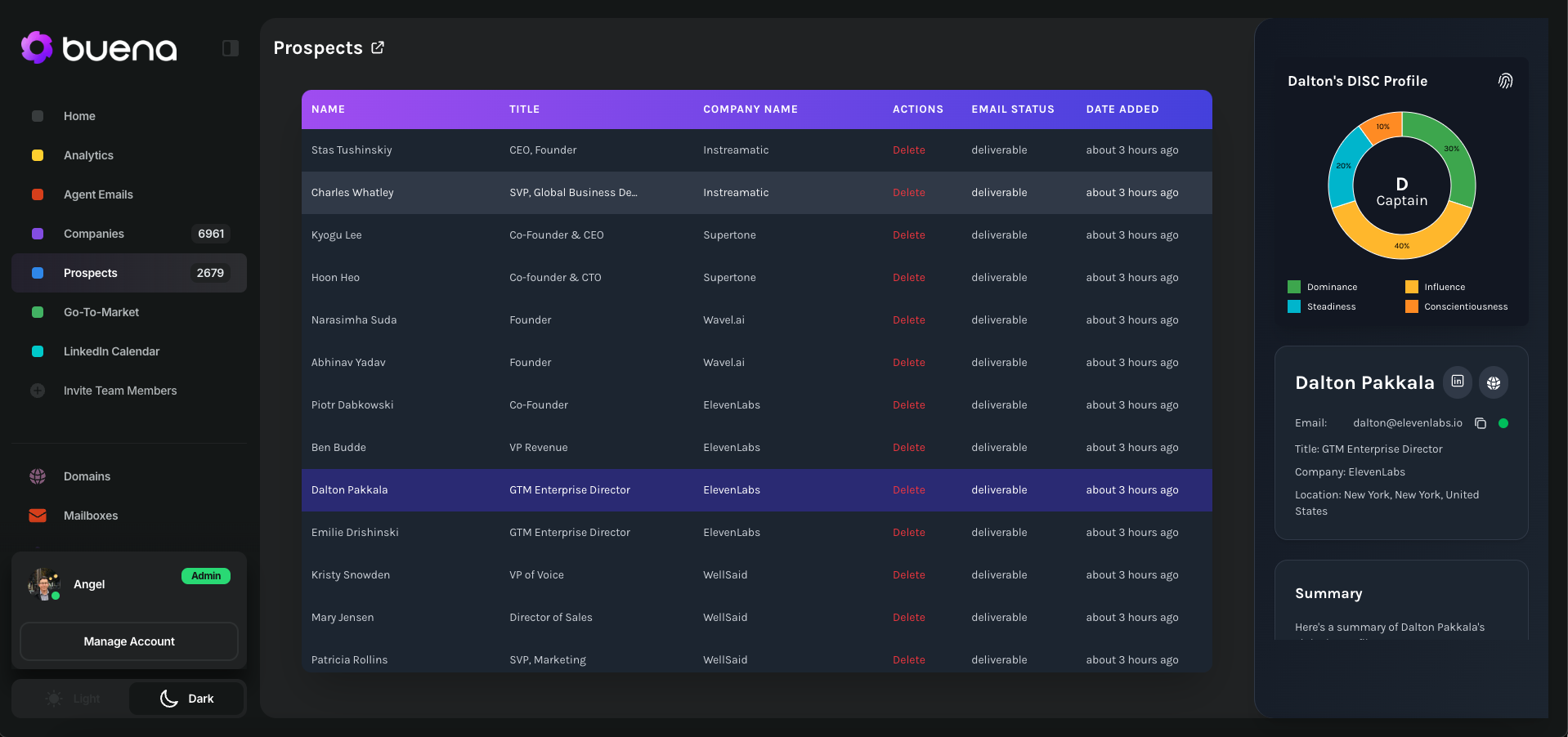Click the orange Conscientiousness legend swatch
The width and height of the screenshot is (1568, 737).
pyautogui.click(x=1412, y=306)
